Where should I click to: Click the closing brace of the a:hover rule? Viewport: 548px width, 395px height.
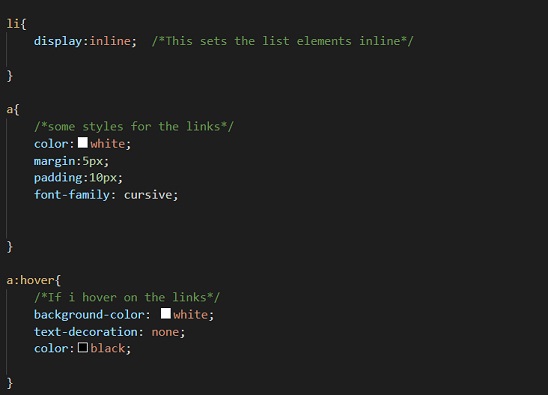coord(10,383)
